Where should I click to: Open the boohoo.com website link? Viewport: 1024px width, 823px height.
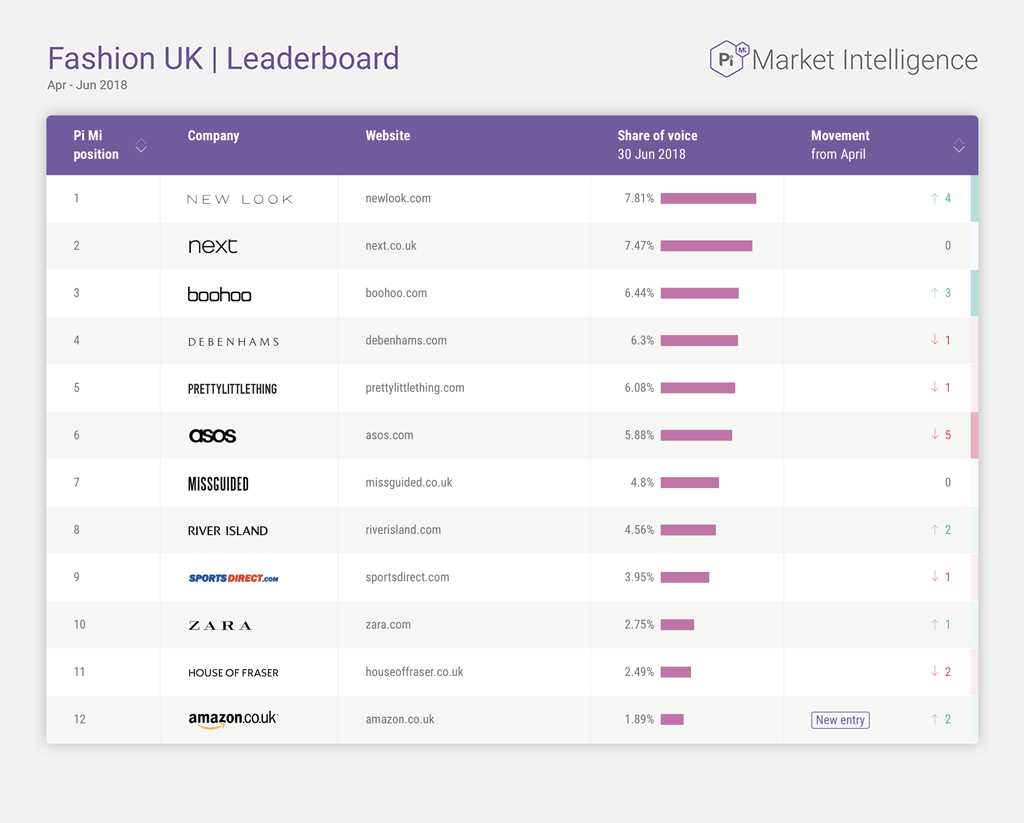click(396, 293)
